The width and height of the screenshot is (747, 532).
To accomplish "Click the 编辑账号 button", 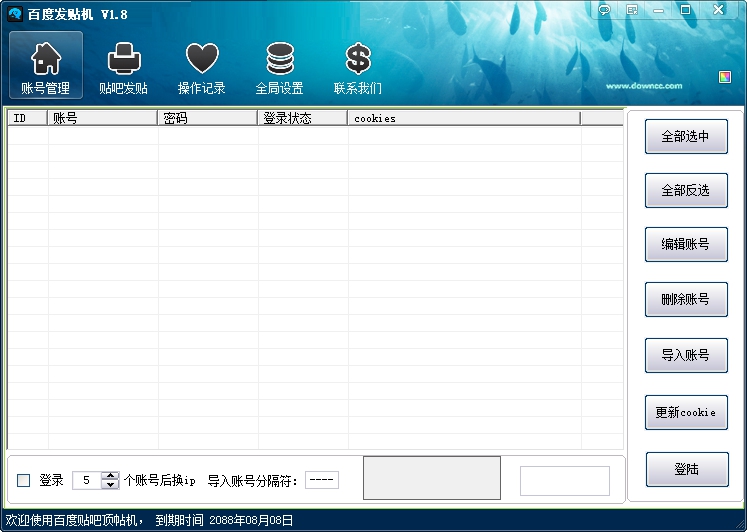I will pos(686,244).
